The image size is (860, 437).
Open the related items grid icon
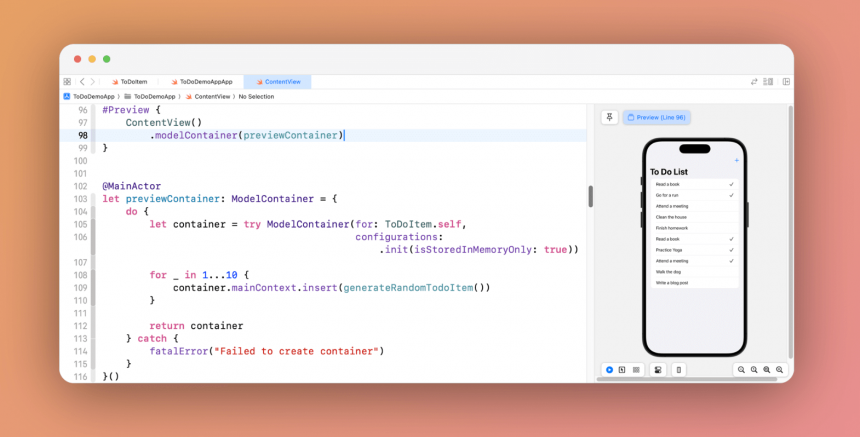pyautogui.click(x=67, y=82)
